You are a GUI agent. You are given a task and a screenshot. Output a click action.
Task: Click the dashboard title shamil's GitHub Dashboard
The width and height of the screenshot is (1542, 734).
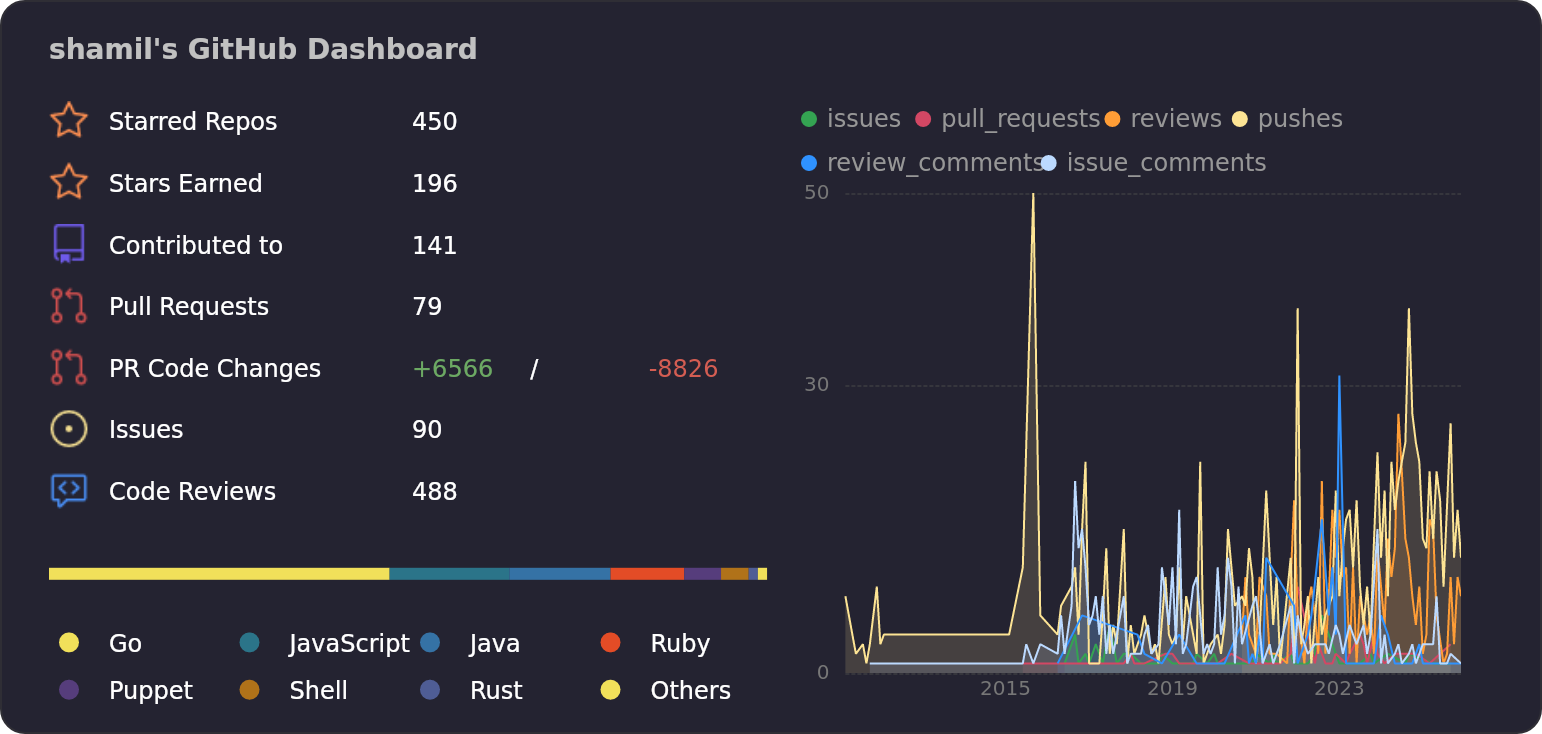[263, 48]
